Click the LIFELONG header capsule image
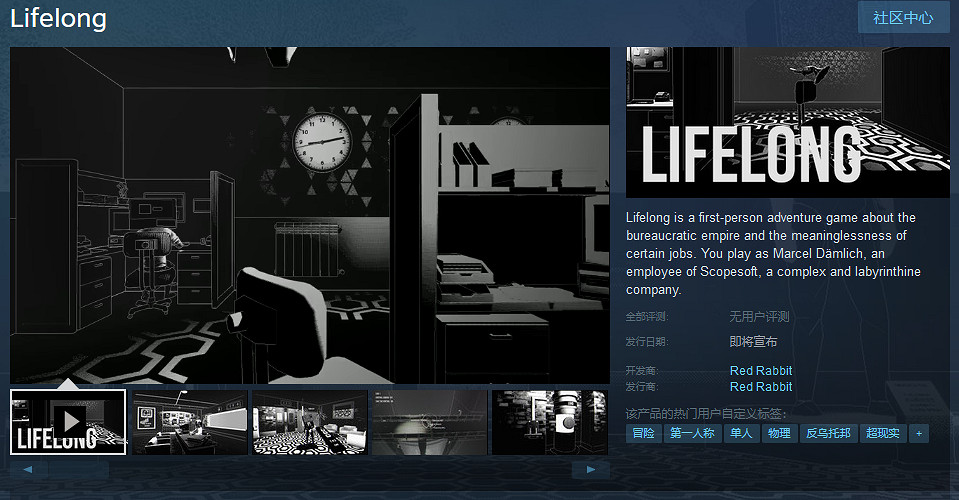This screenshot has width=959, height=500. [x=788, y=122]
